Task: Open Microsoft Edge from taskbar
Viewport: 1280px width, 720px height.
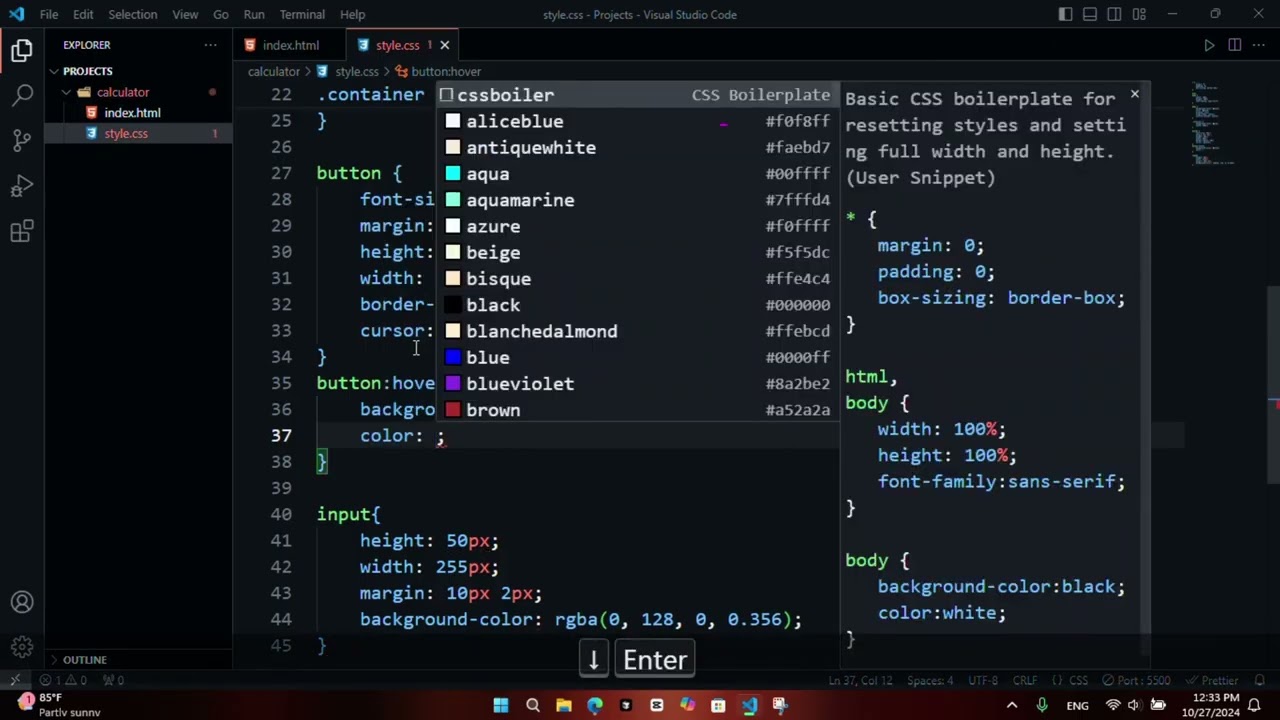Action: pos(595,705)
